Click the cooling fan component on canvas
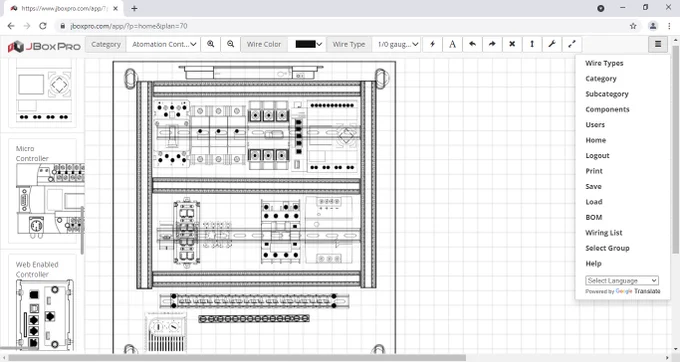This screenshot has width=680, height=362. [165, 333]
